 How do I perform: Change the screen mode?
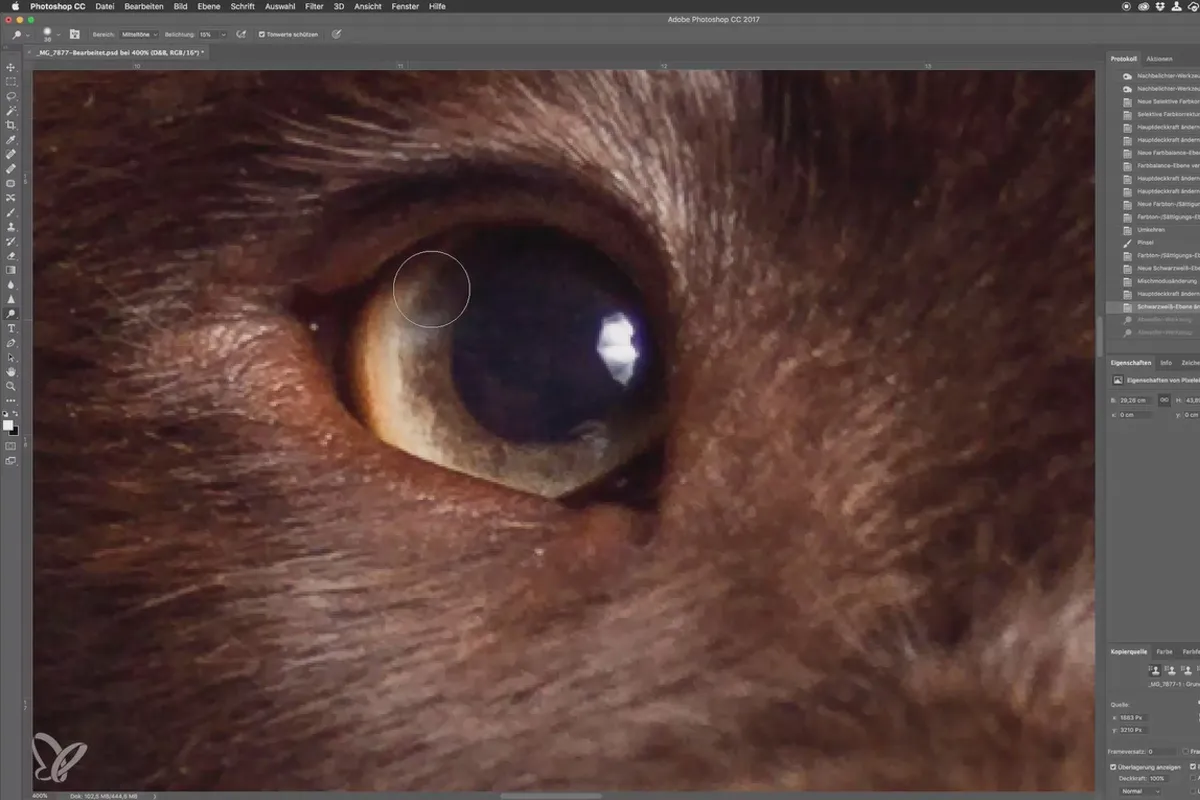pyautogui.click(x=11, y=462)
